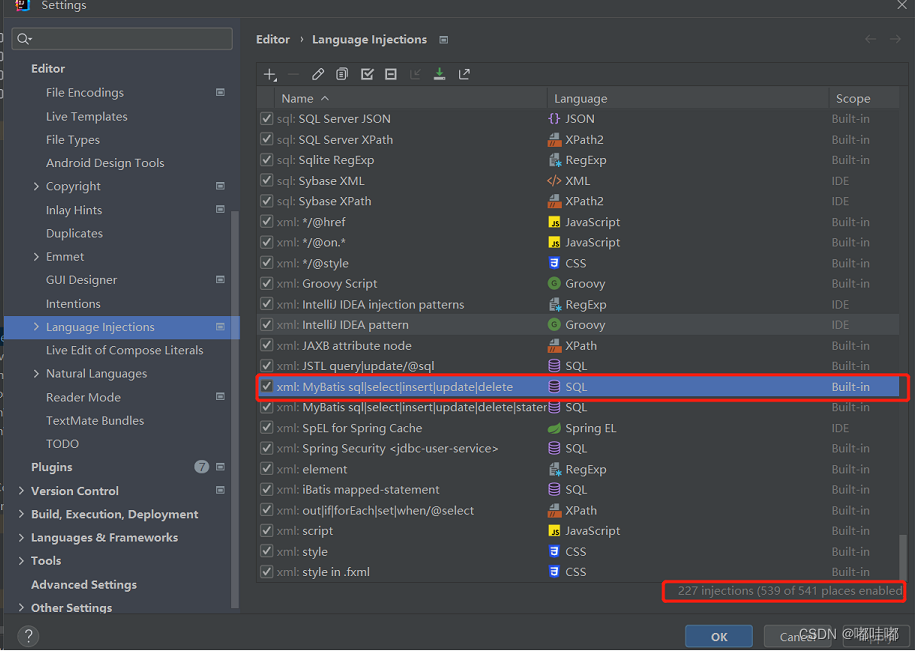Click Editor breadcrumb link
This screenshot has width=915, height=651.
coord(273,40)
